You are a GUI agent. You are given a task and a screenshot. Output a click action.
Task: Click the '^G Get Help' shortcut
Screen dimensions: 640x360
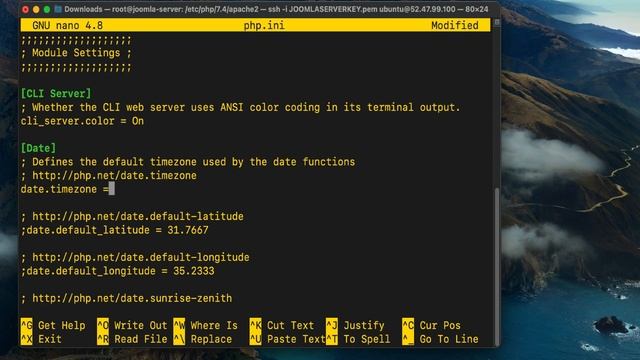point(53,325)
